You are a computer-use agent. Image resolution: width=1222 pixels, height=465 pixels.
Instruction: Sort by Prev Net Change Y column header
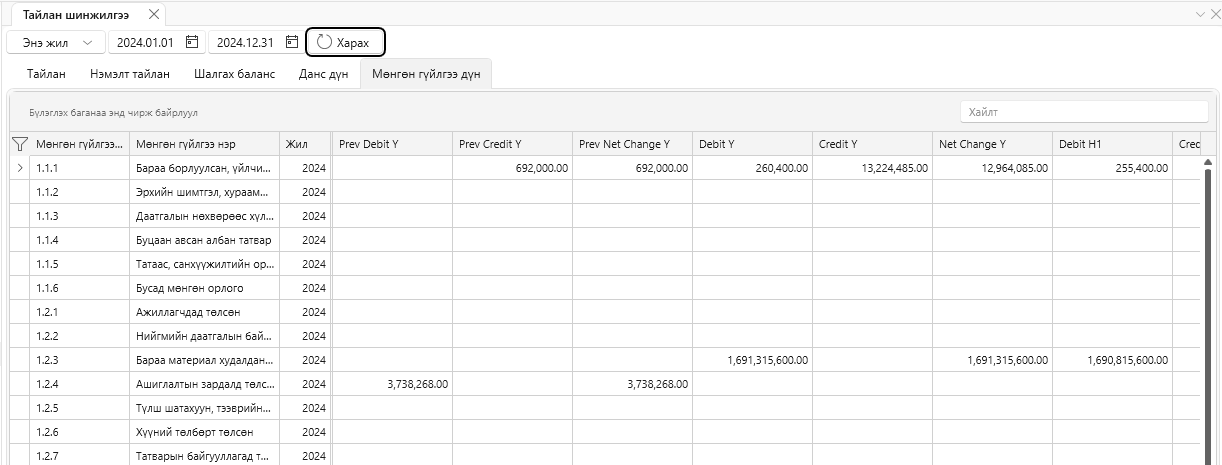point(632,144)
